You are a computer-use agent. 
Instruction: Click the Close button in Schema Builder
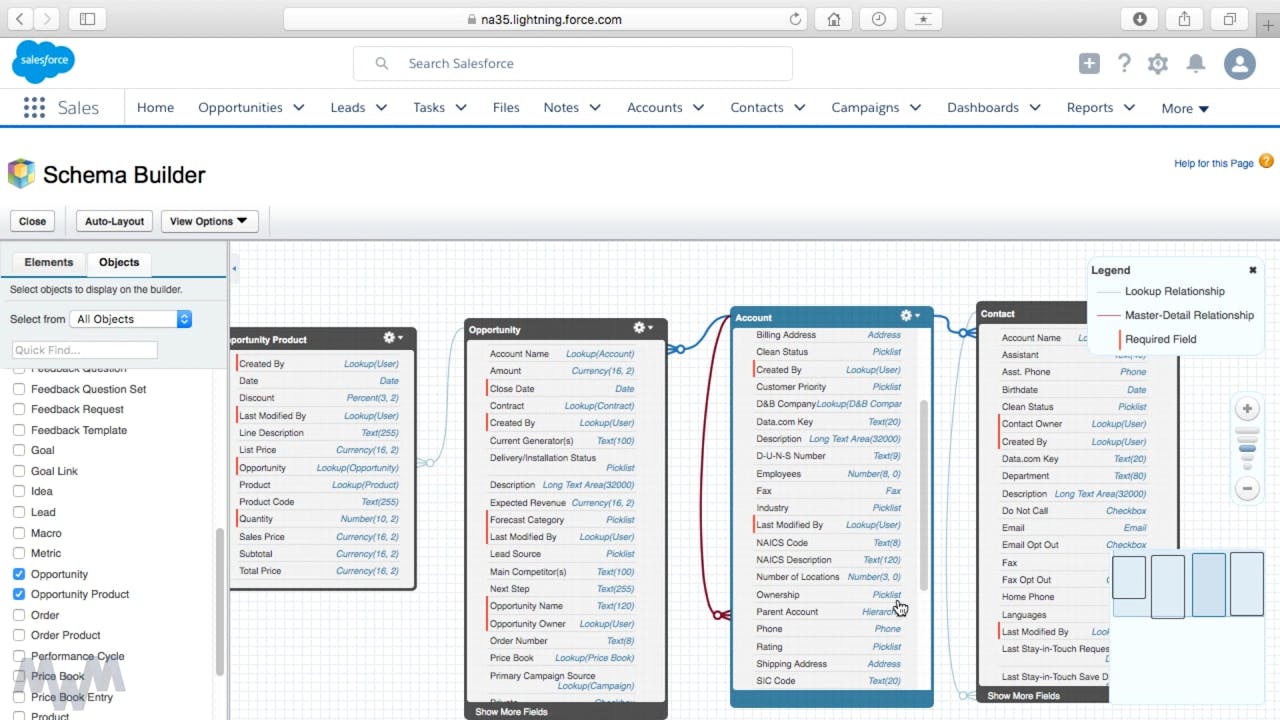coord(32,221)
